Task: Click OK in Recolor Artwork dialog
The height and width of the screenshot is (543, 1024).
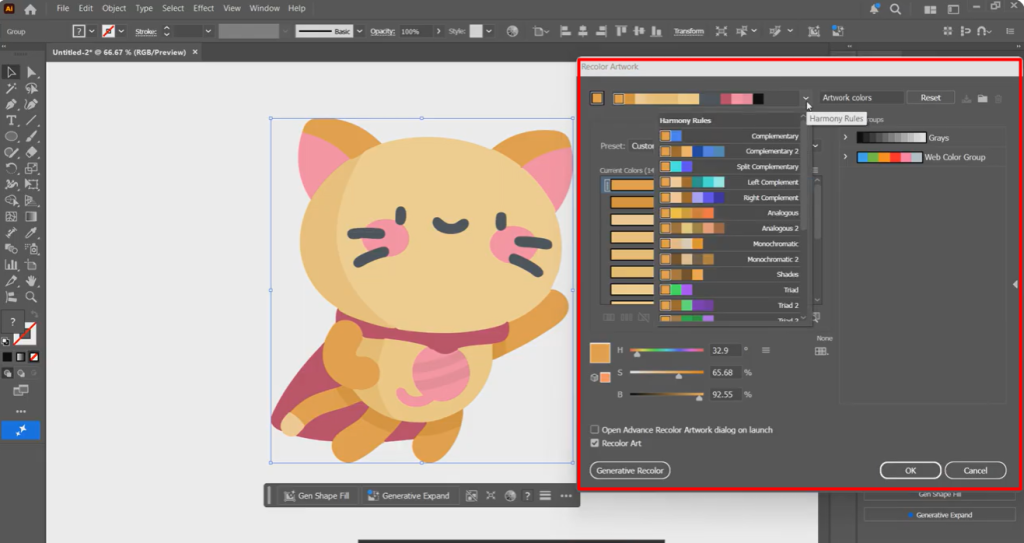Action: pos(910,470)
